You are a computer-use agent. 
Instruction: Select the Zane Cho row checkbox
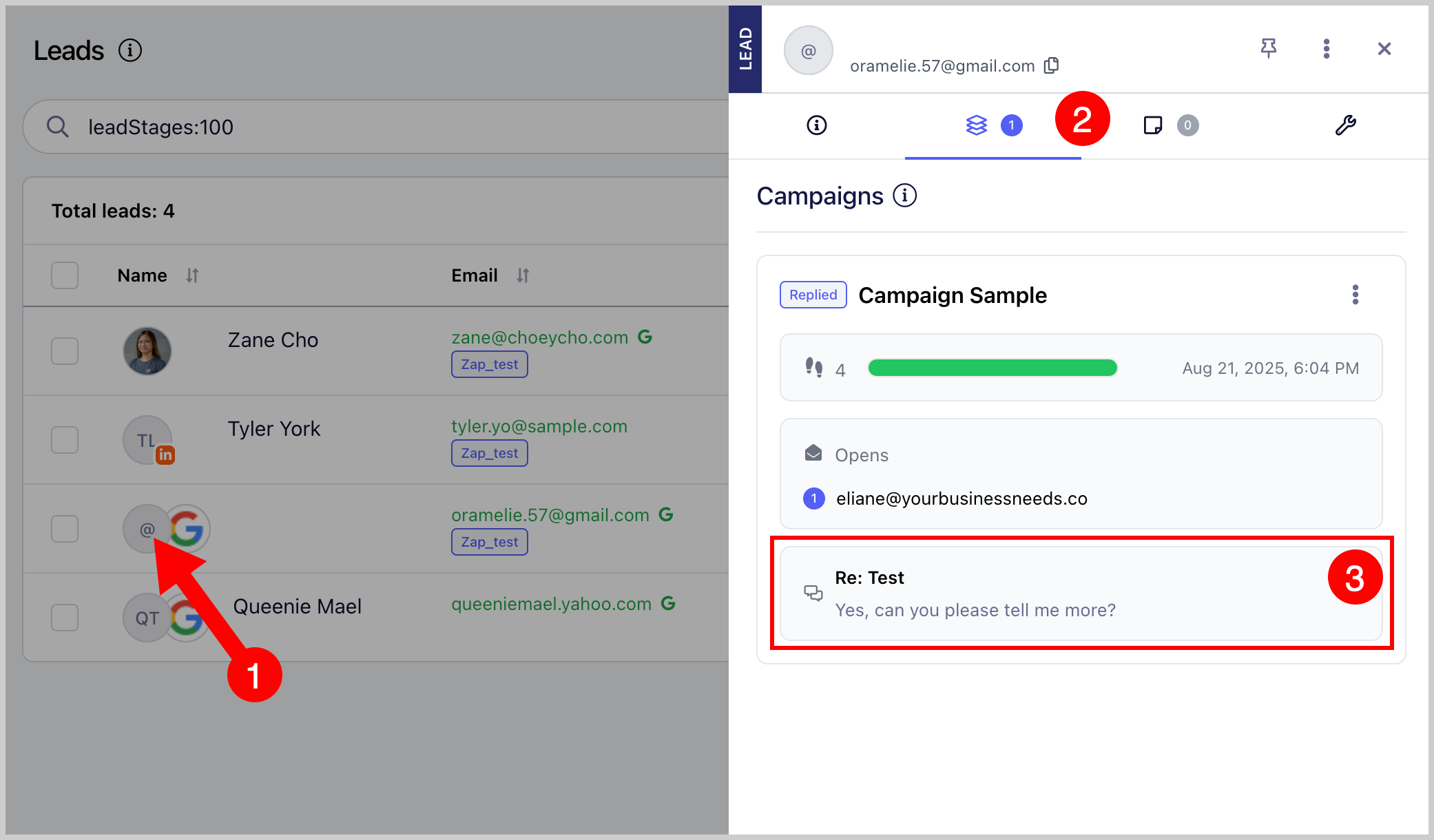tap(65, 351)
